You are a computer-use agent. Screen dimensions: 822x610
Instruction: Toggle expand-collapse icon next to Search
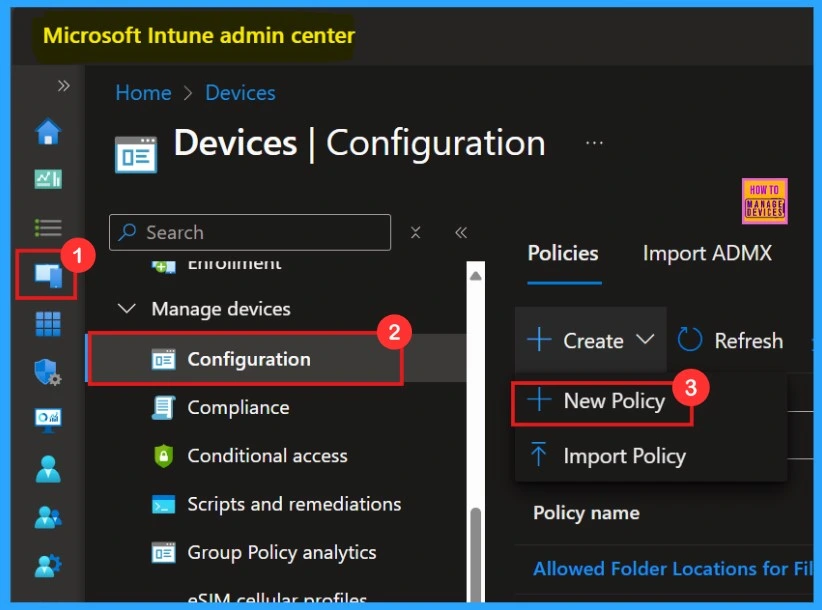point(416,232)
